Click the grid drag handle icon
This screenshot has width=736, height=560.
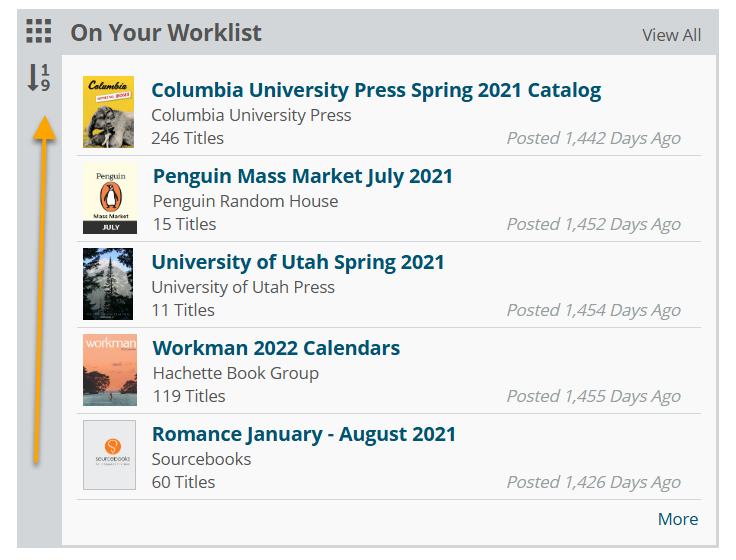click(39, 31)
